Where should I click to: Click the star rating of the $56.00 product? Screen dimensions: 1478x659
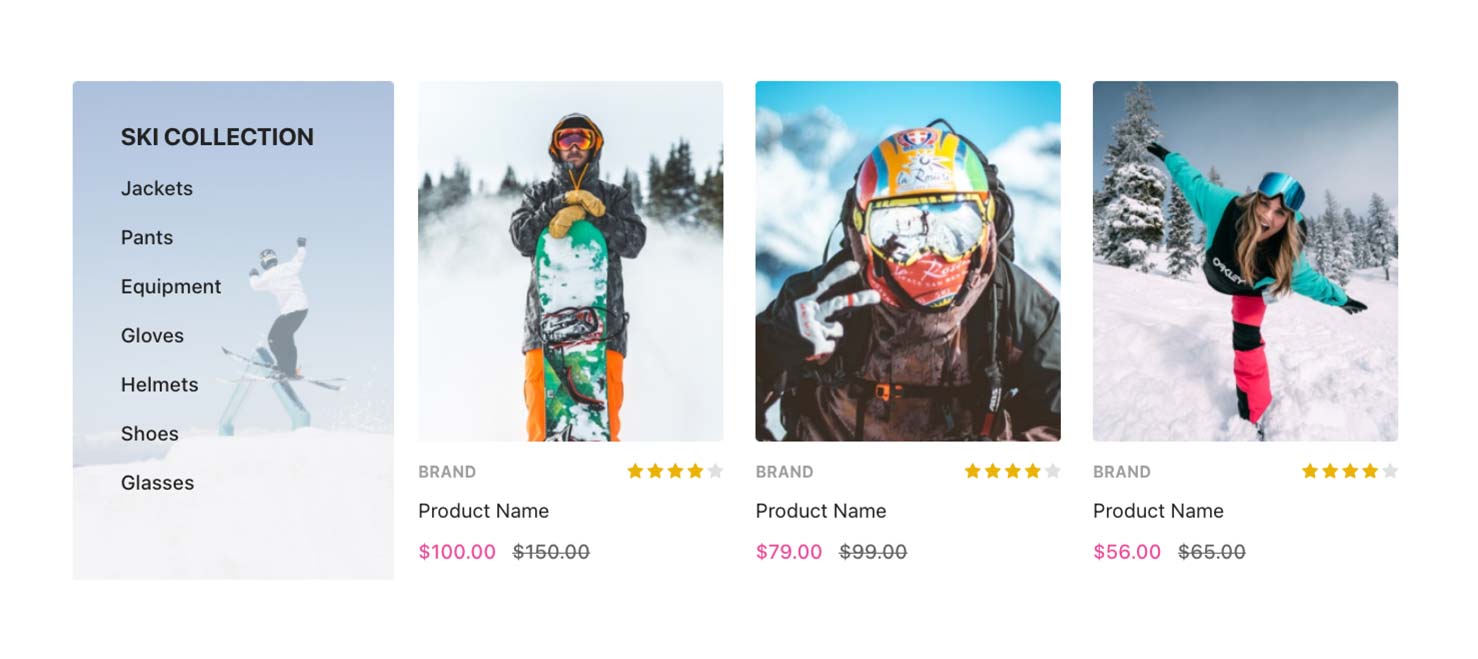point(1350,471)
